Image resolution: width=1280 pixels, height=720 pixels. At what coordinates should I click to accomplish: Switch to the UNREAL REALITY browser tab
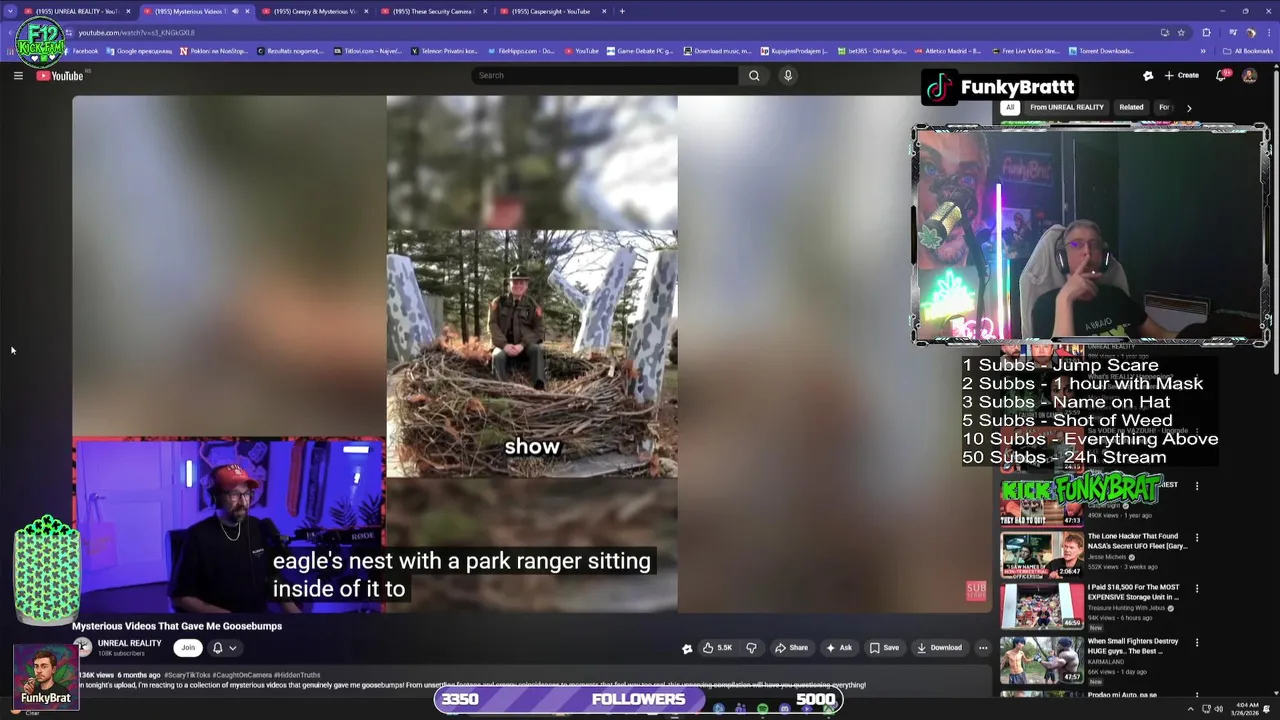77,11
